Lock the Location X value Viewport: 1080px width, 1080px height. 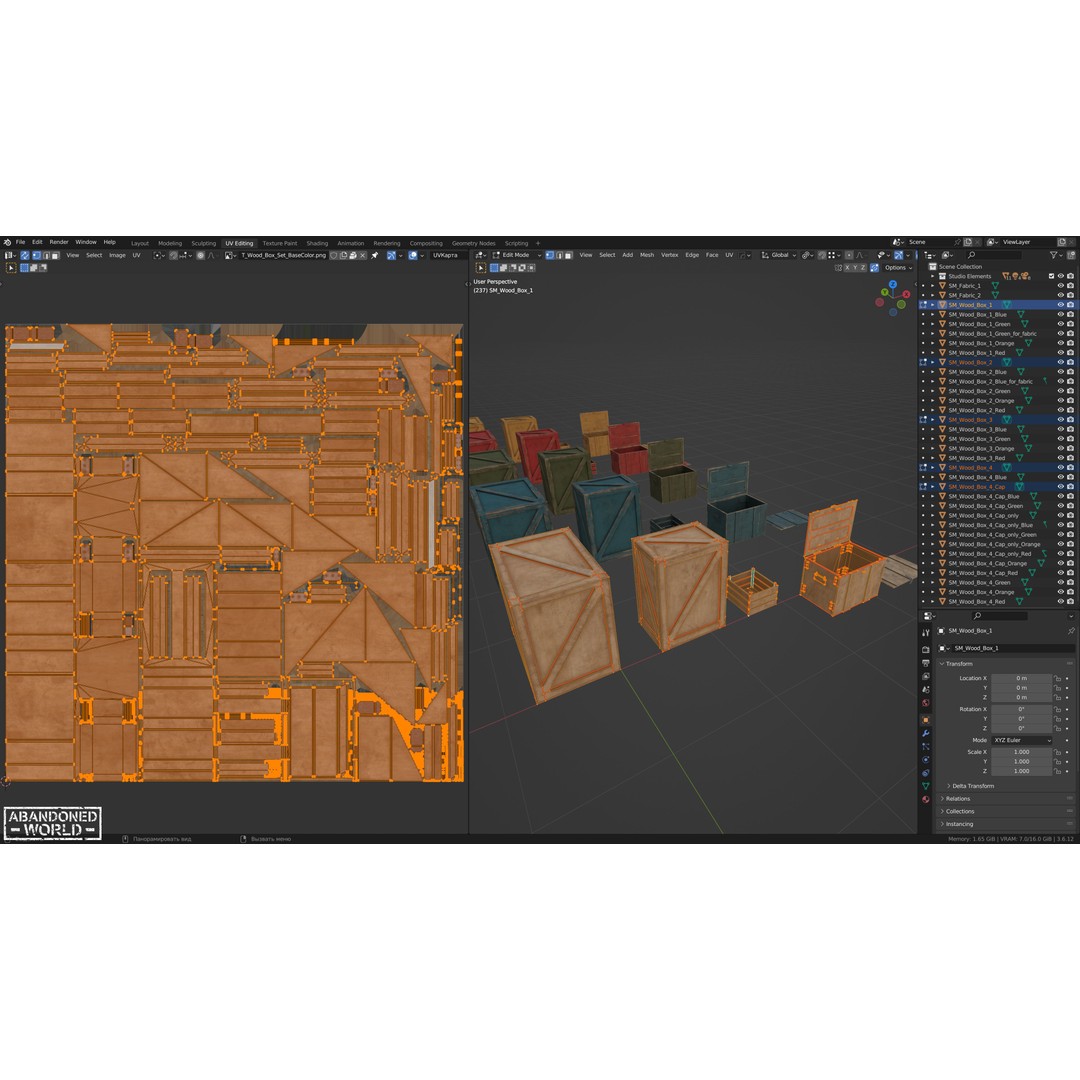click(x=1057, y=678)
